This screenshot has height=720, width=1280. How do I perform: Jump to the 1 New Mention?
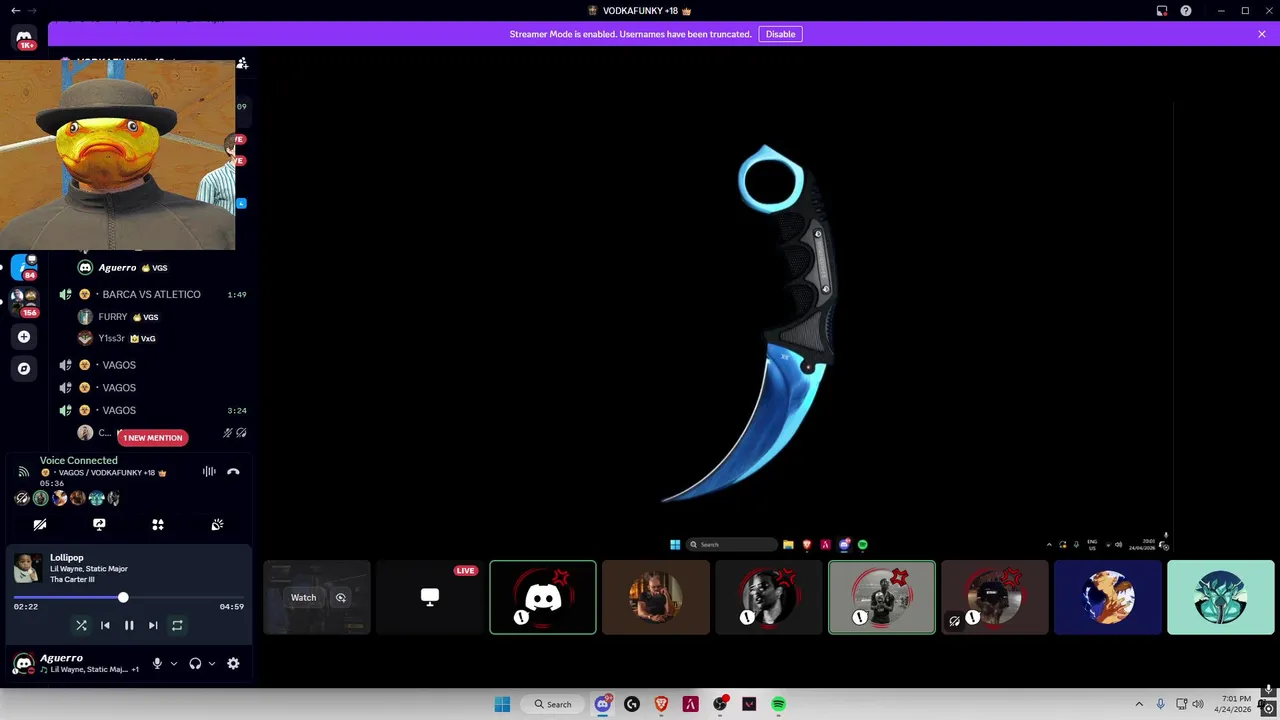tap(153, 438)
